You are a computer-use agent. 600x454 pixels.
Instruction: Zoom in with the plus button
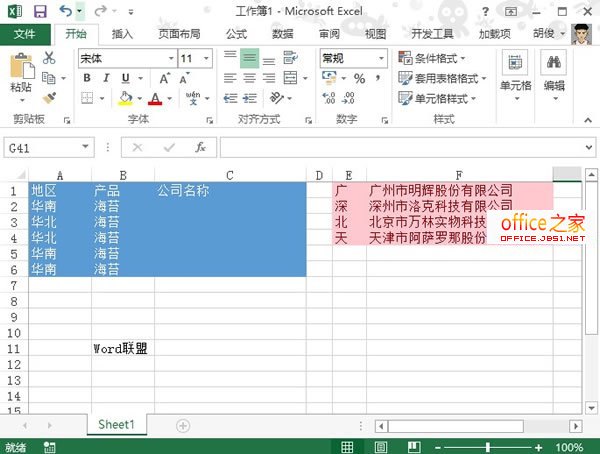pyautogui.click(x=539, y=447)
